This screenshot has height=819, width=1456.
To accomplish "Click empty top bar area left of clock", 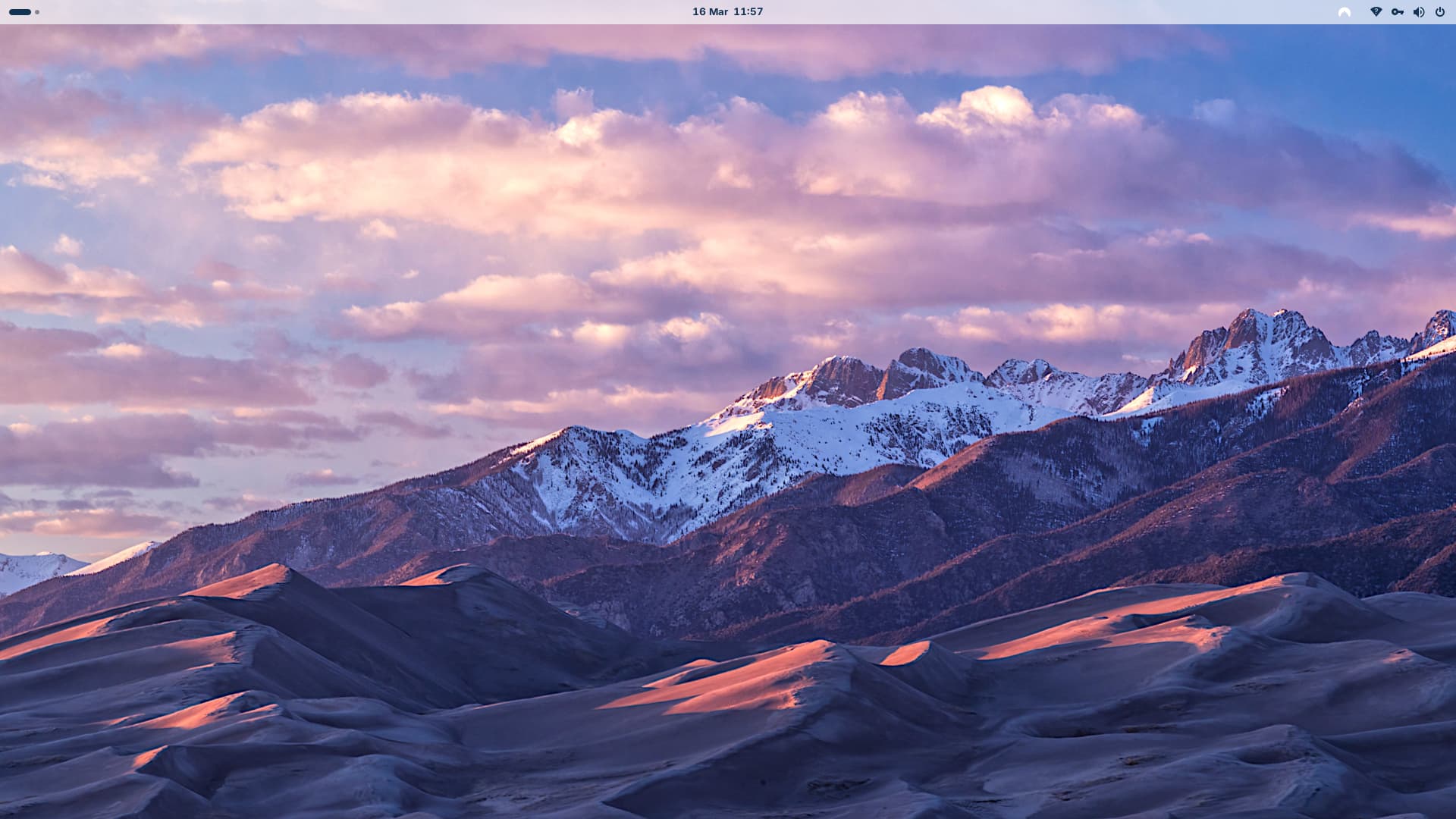I will pos(379,12).
